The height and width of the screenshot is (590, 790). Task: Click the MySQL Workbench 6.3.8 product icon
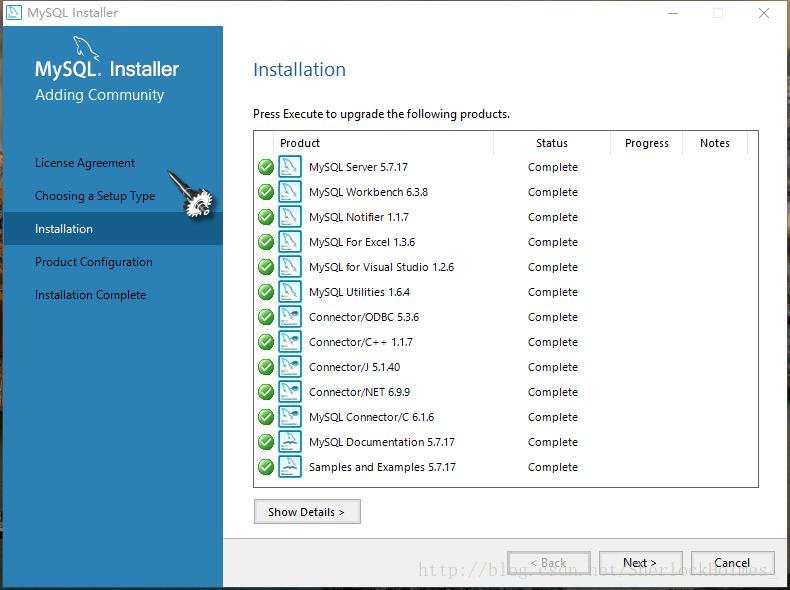coord(290,192)
